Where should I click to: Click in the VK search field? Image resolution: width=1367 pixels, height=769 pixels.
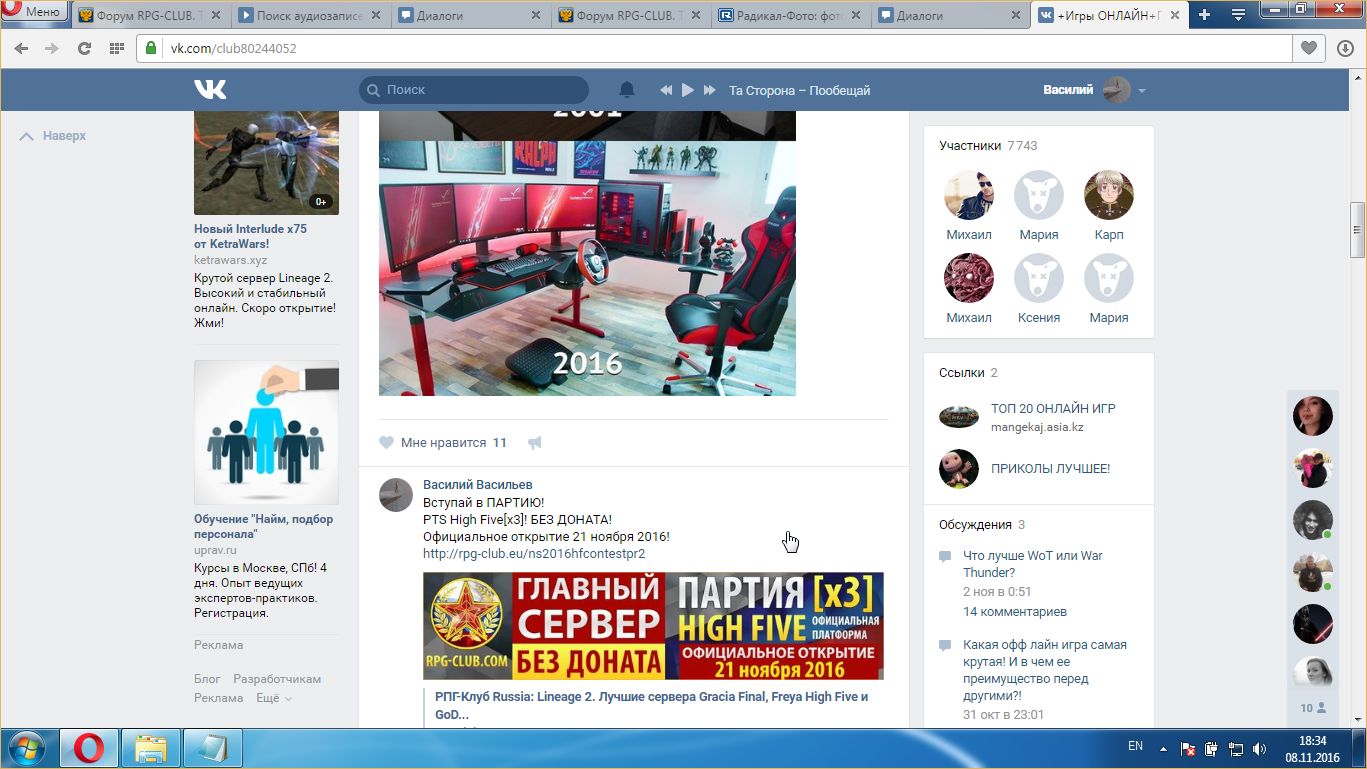tap(480, 90)
